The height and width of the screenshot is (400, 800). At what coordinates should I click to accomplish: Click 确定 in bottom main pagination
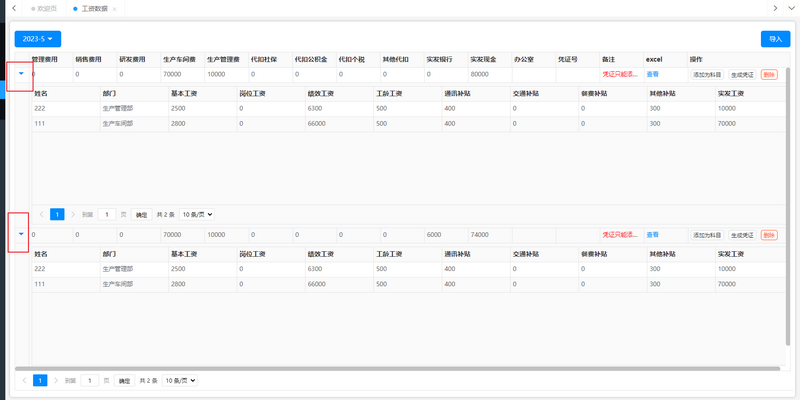pos(124,381)
